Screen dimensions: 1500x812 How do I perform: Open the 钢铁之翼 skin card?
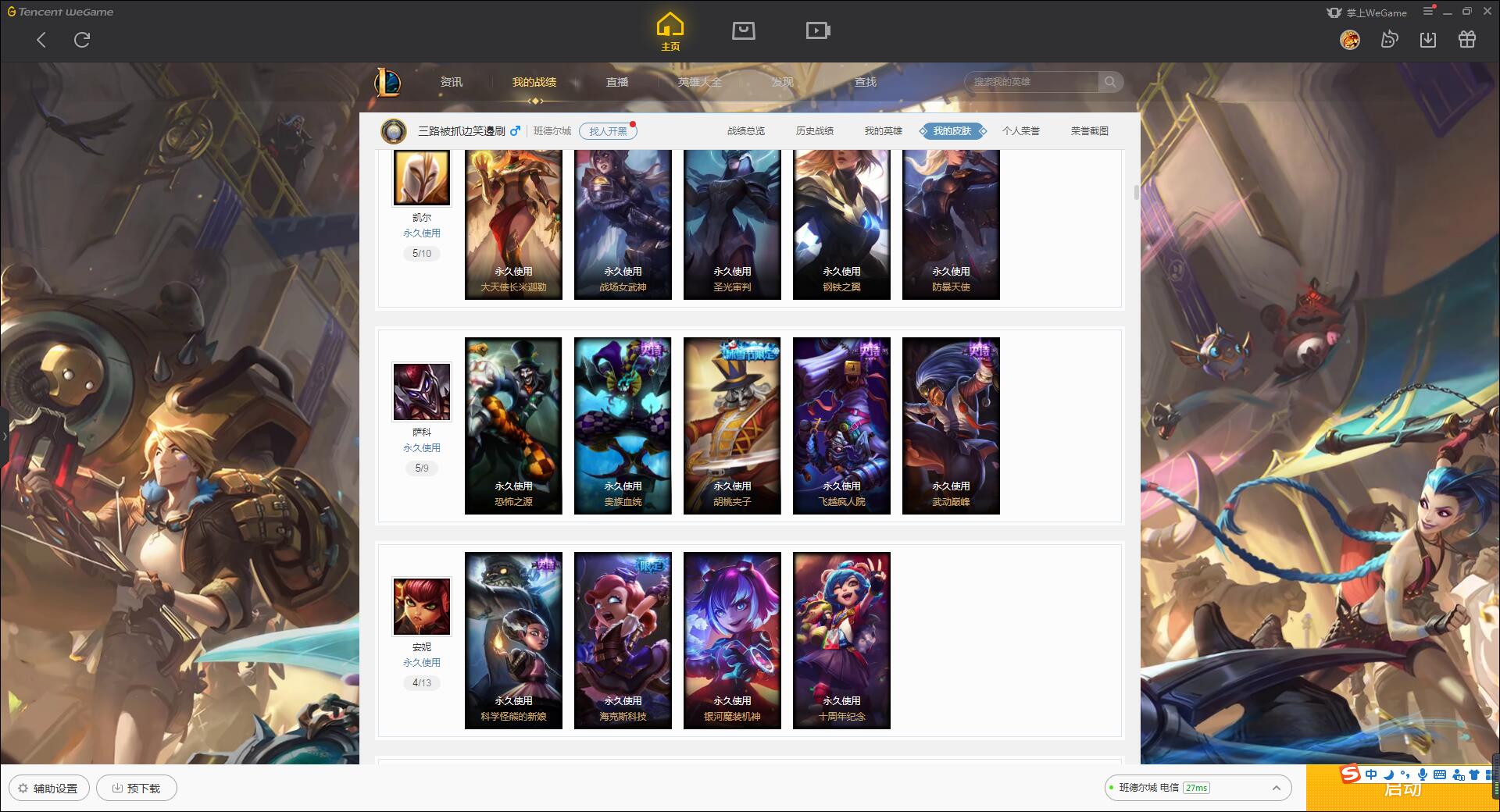pyautogui.click(x=841, y=224)
